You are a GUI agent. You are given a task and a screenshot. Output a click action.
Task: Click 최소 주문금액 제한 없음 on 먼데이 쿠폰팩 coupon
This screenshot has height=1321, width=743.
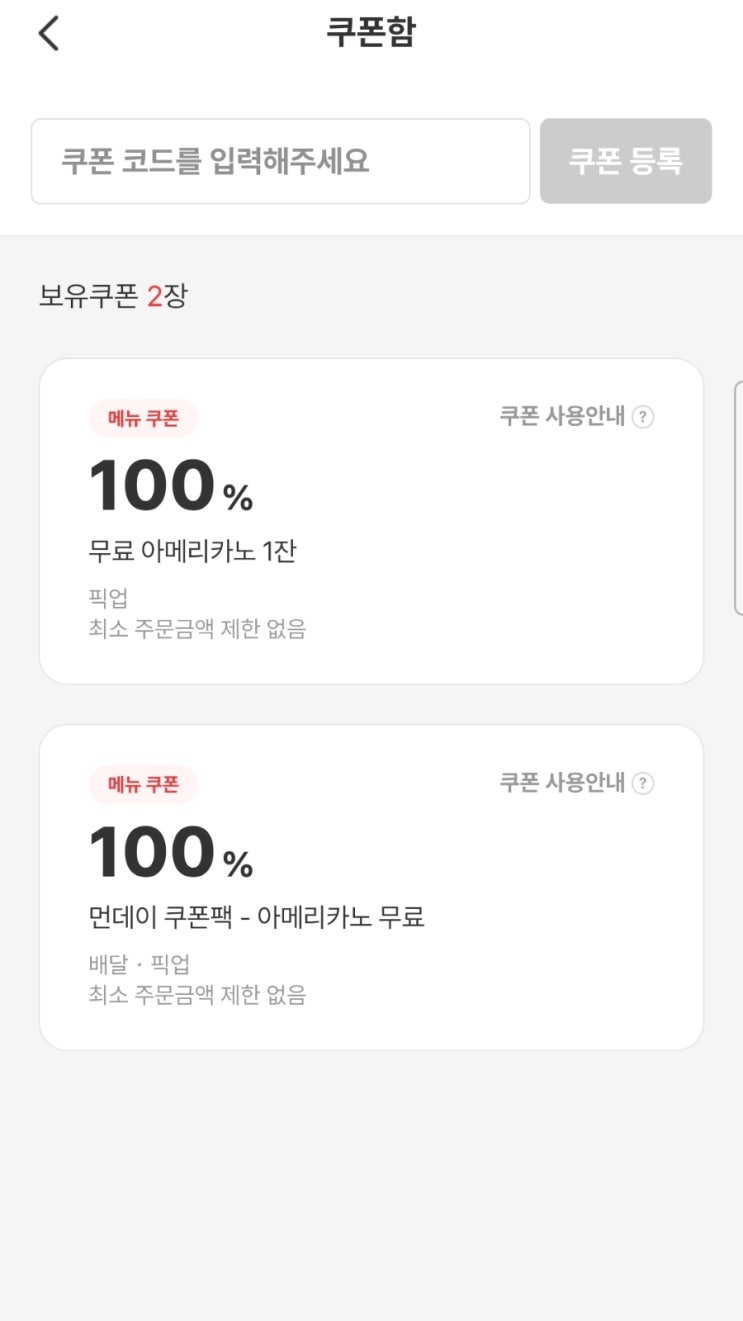tap(197, 995)
